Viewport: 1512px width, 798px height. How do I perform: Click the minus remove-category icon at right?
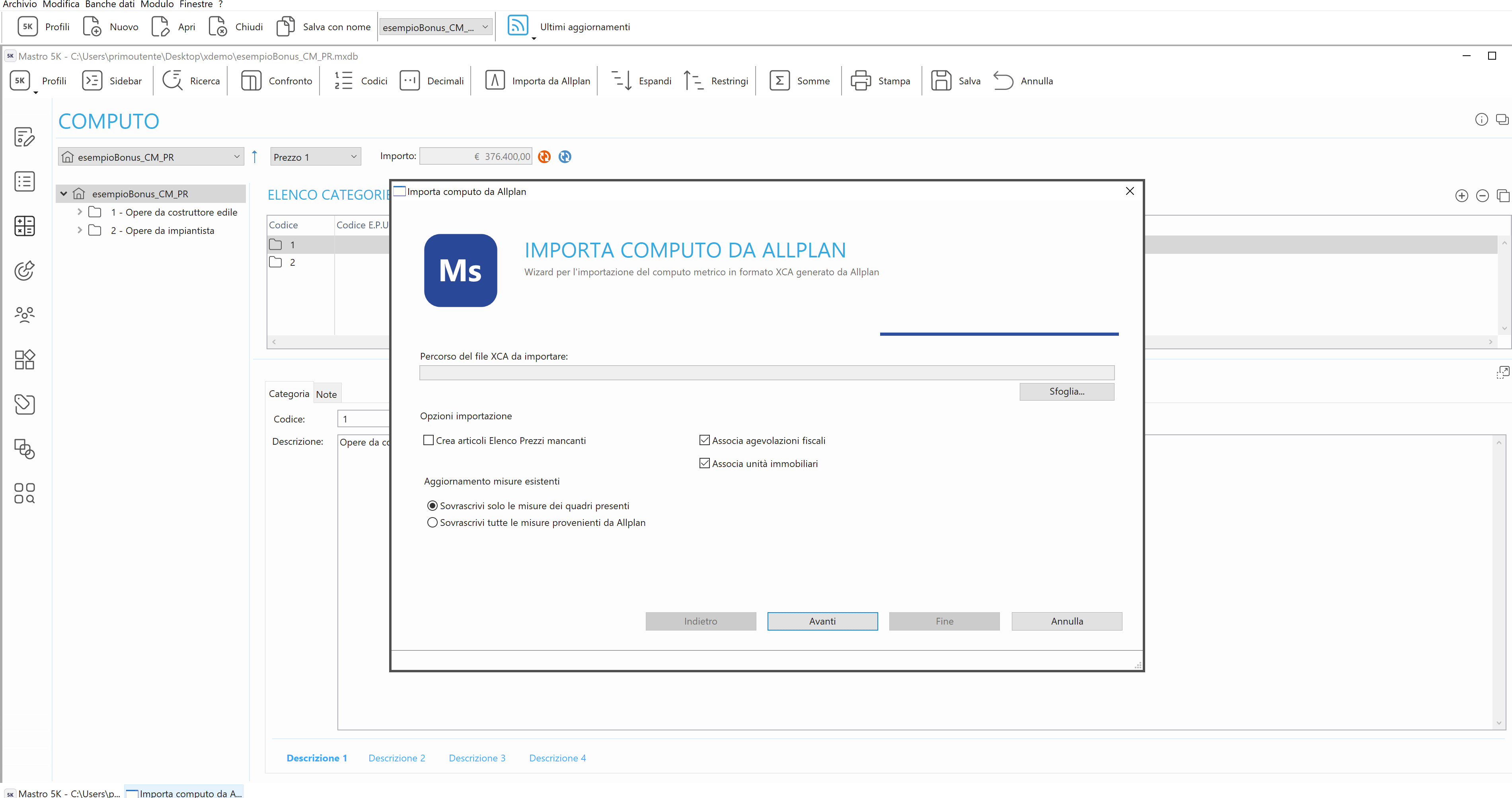[x=1482, y=196]
